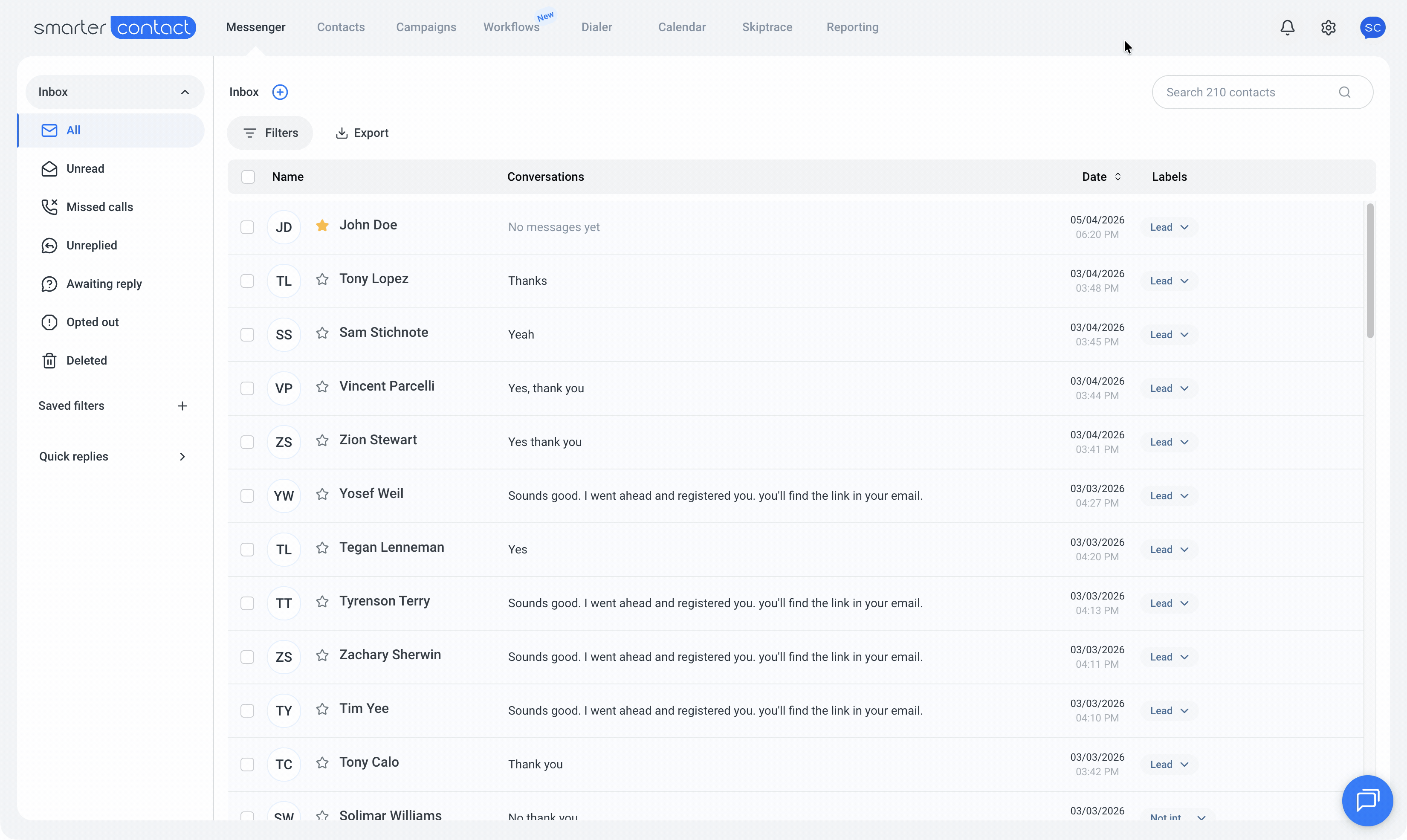Add a new saved filter with plus
This screenshot has width=1407, height=840.
pos(182,406)
